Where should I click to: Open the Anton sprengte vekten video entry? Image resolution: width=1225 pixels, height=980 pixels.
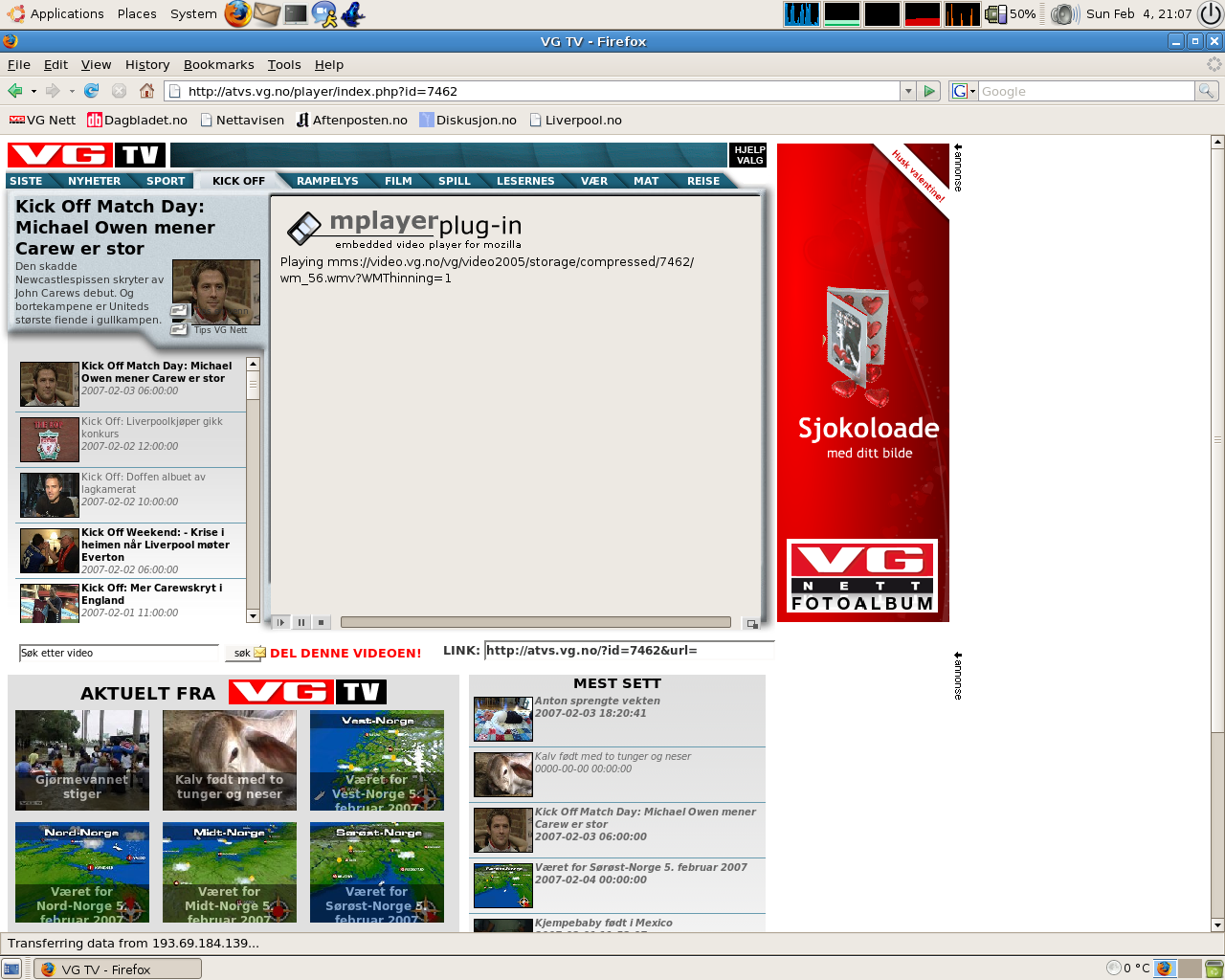617,719
